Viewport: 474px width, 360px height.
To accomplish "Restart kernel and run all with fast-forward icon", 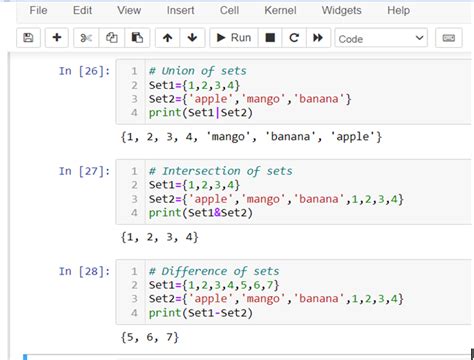I will pyautogui.click(x=318, y=38).
